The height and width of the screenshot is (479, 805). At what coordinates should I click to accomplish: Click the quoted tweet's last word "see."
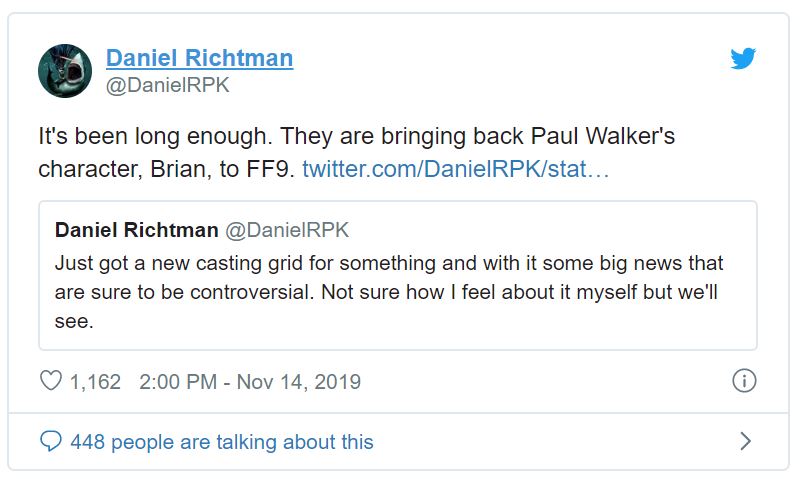tap(74, 324)
